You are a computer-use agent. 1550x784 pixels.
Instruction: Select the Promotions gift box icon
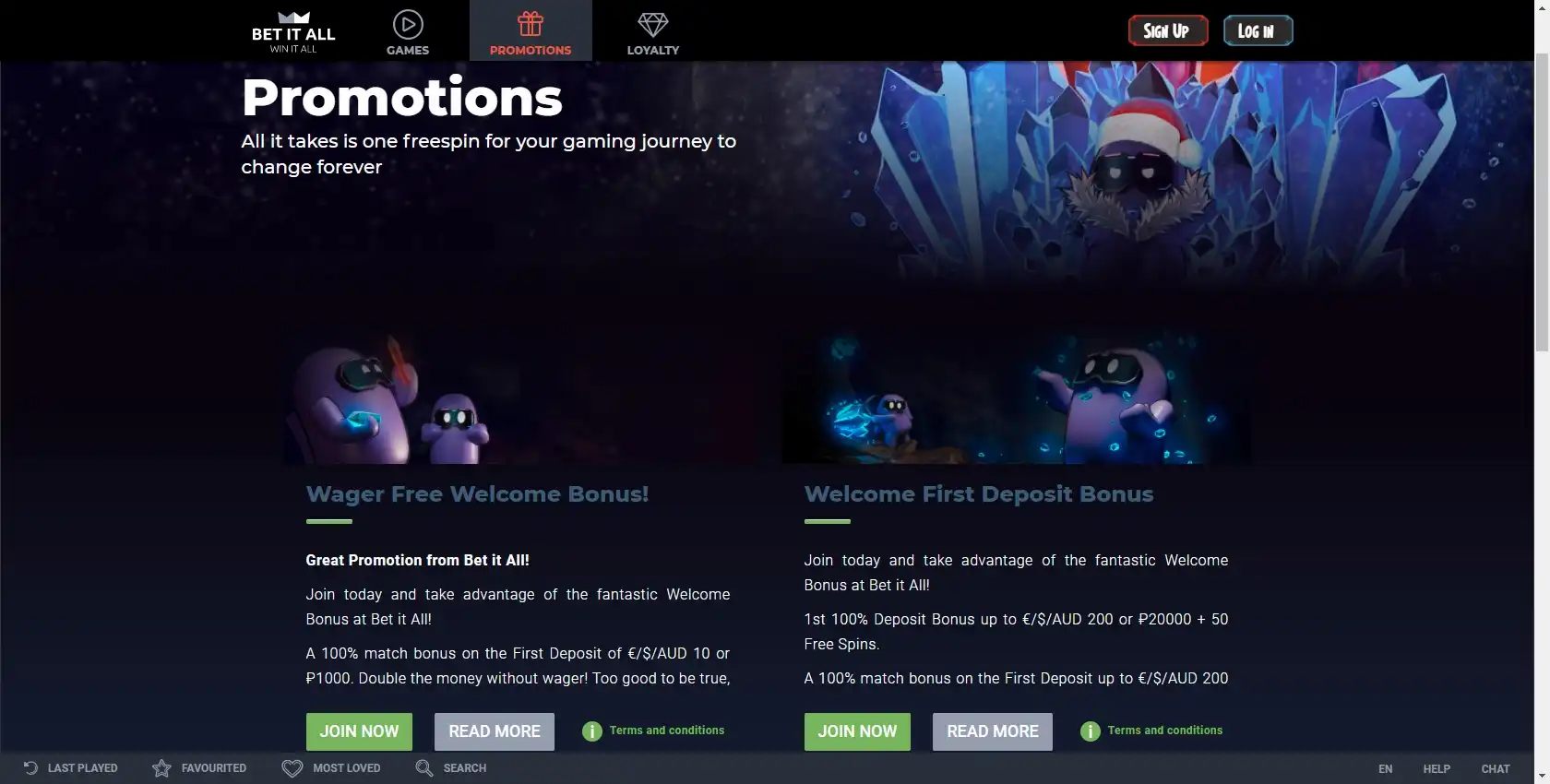click(531, 23)
